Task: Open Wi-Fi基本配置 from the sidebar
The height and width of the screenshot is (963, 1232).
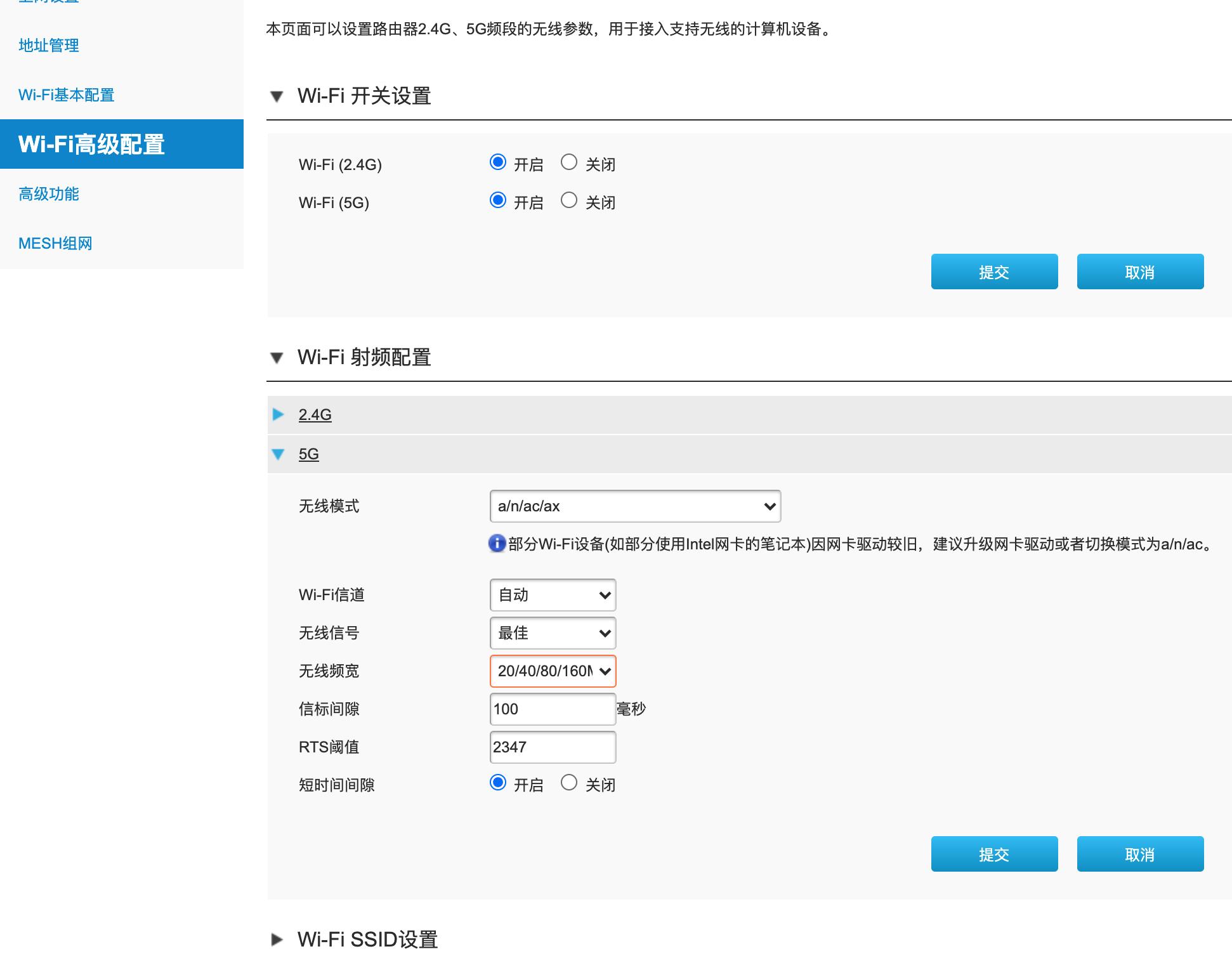Action: coord(66,95)
